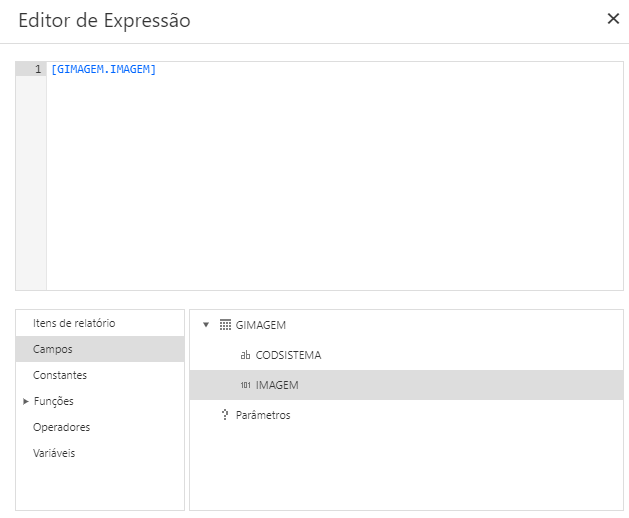Select the Itens de relatório category
The width and height of the screenshot is (629, 518).
coord(74,323)
